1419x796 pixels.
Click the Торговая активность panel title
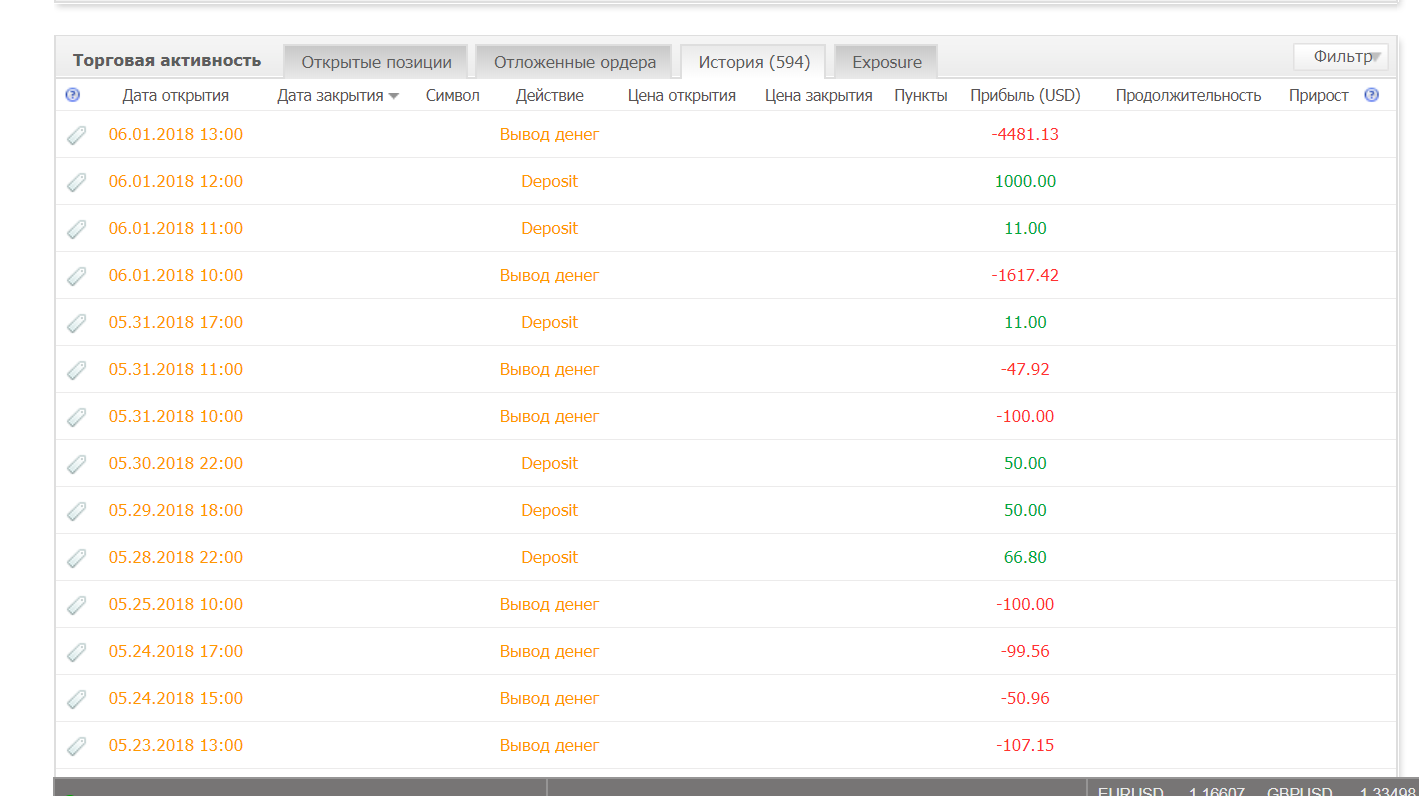[167, 61]
